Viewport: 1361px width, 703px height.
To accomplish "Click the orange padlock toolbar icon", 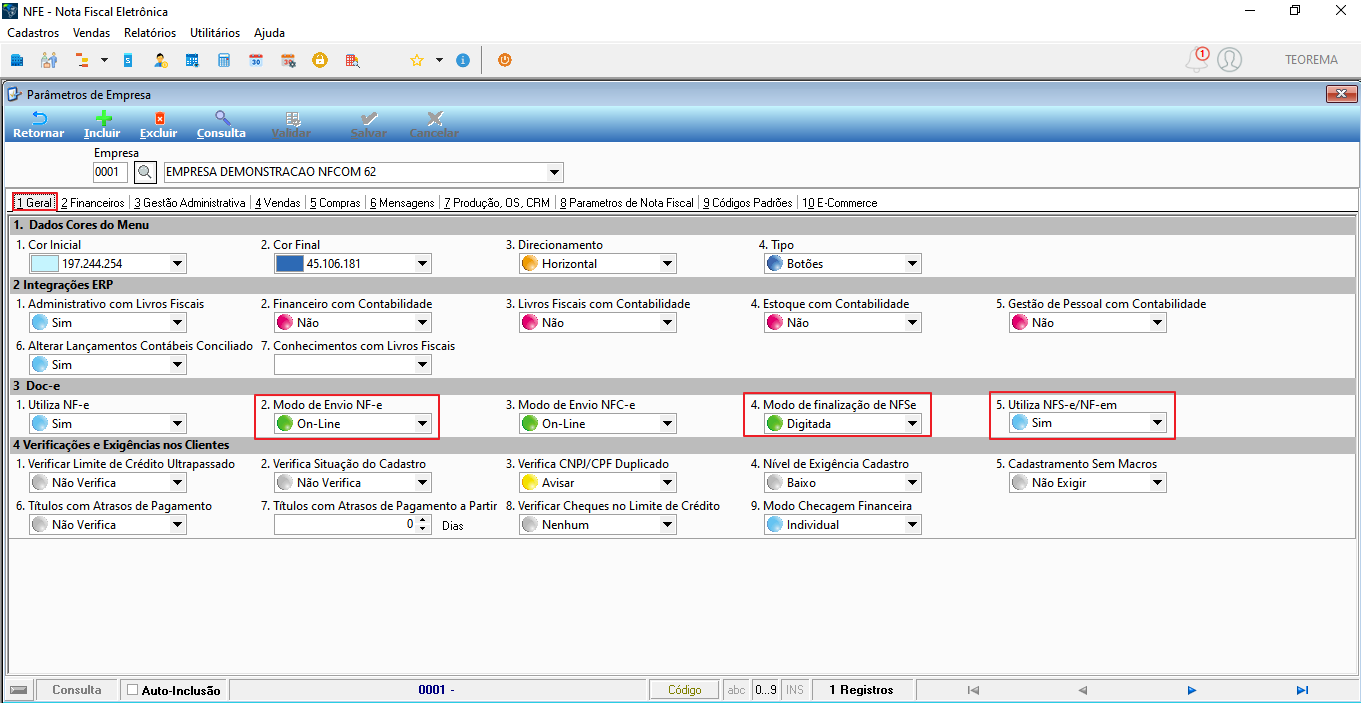I will (320, 60).
